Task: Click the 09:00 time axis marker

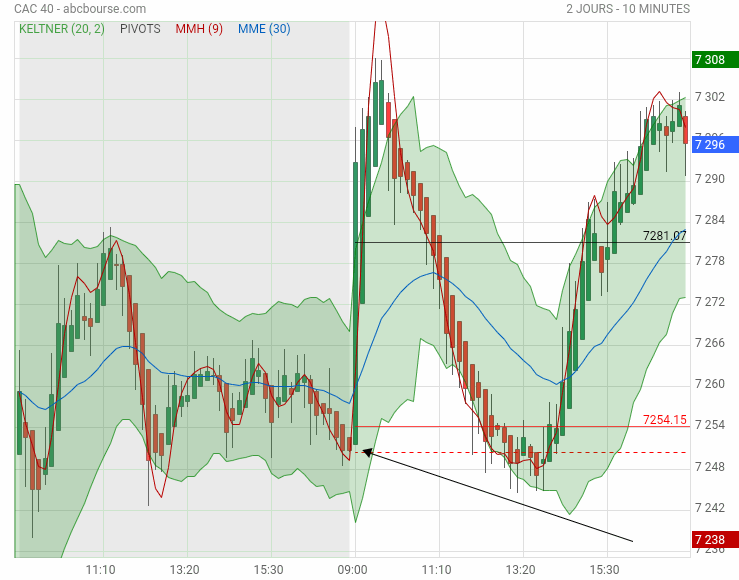Action: 352,570
